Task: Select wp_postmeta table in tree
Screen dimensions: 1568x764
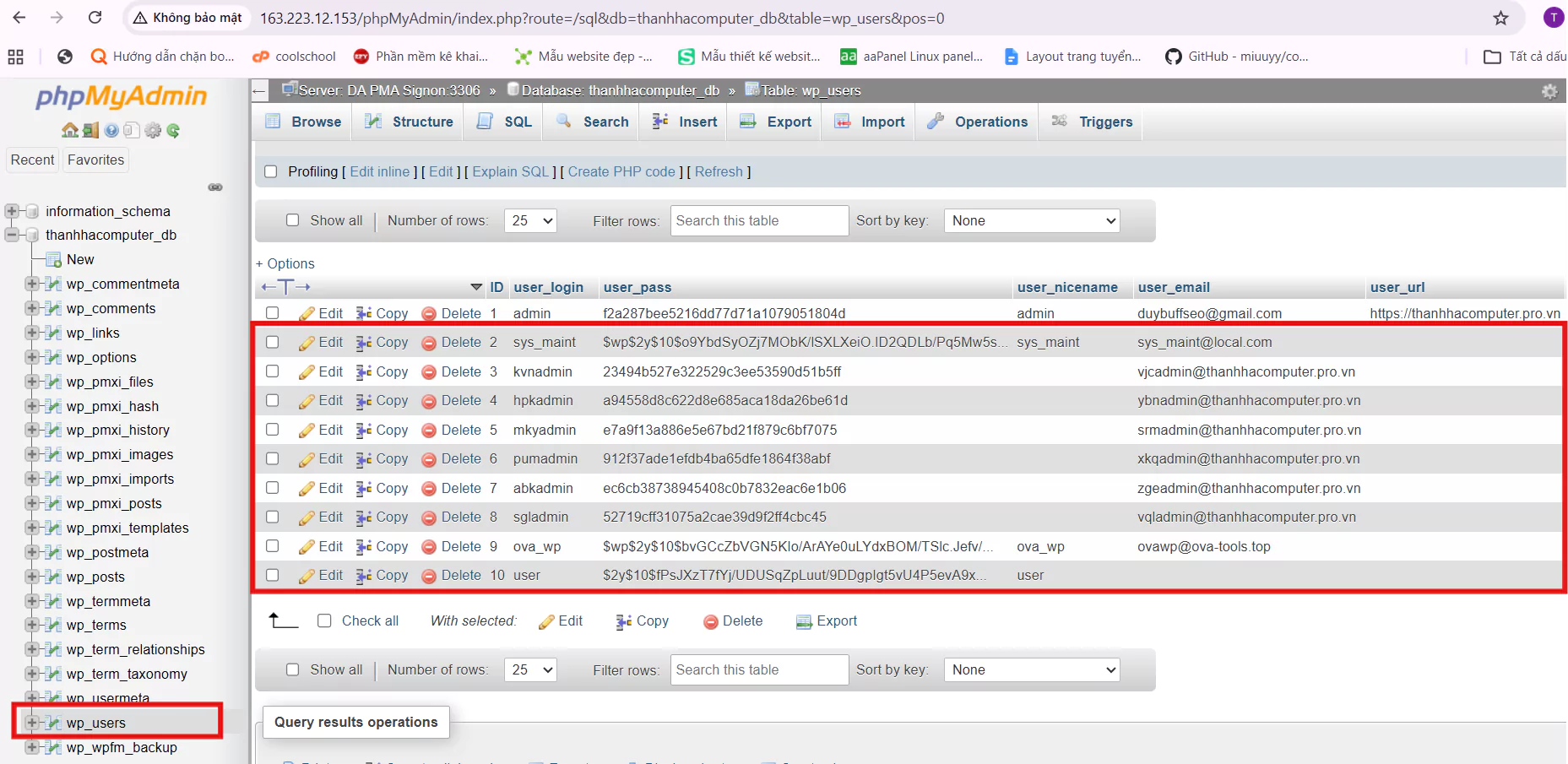Action: [107, 552]
